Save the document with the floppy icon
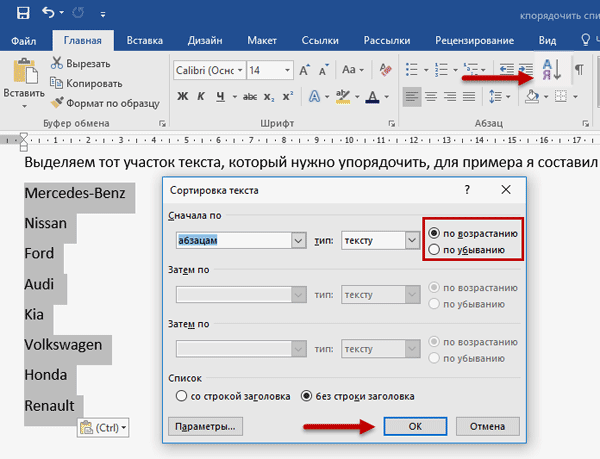Viewport: 600px width, 459px height. point(23,13)
